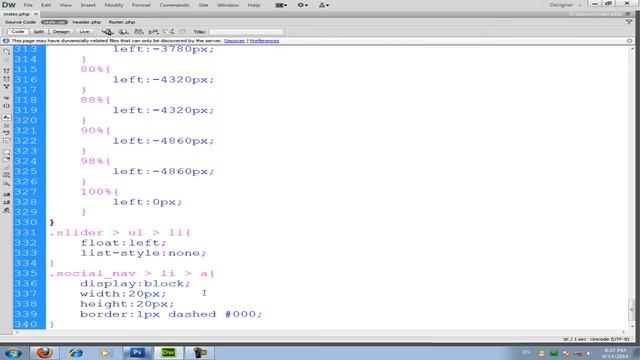This screenshot has width=640, height=360.
Task: Click the Format Source Code icon
Action: click(6, 211)
